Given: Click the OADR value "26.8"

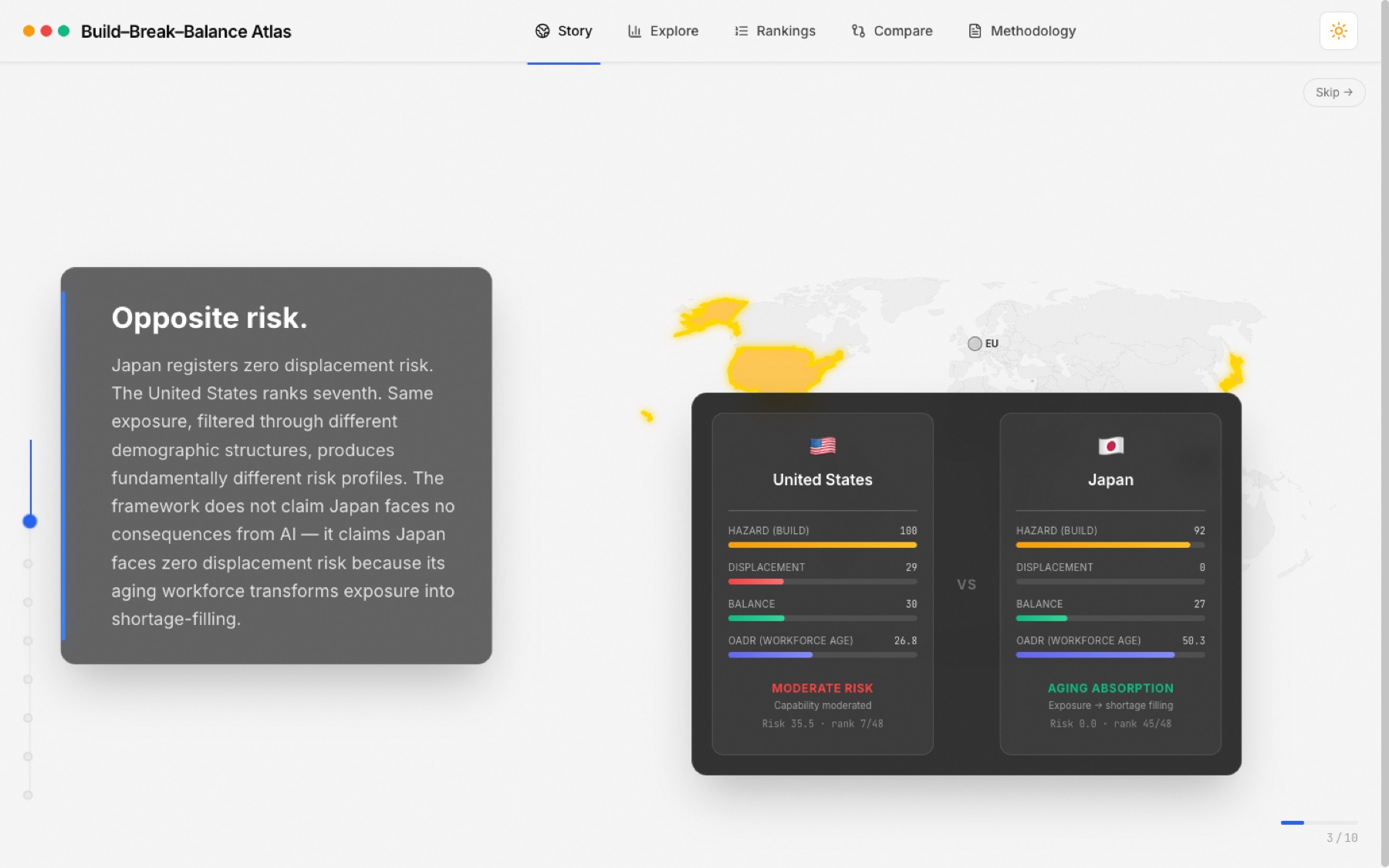Looking at the screenshot, I should (x=905, y=641).
